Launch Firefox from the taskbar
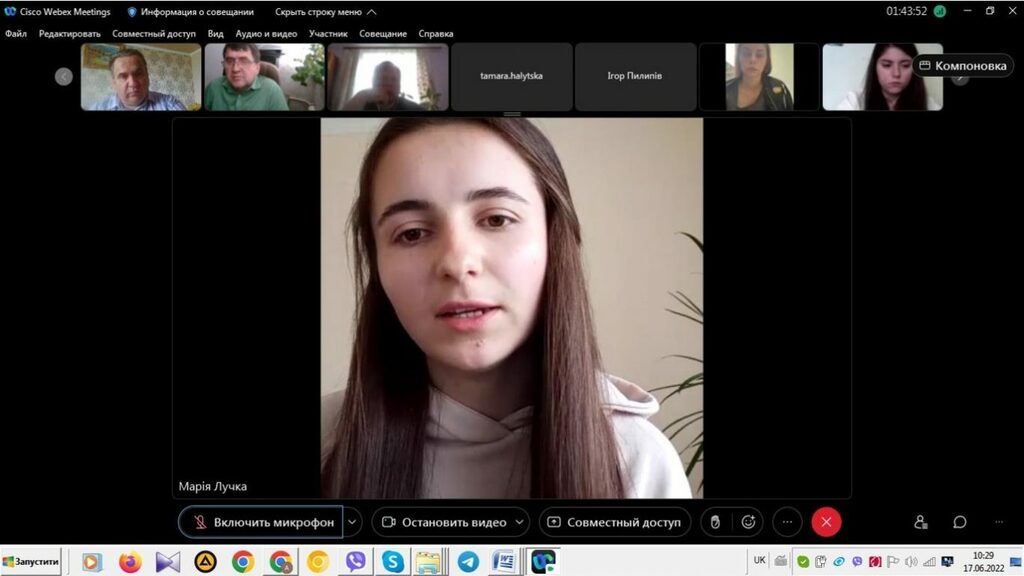Viewport: 1024px width, 576px height. (x=130, y=562)
